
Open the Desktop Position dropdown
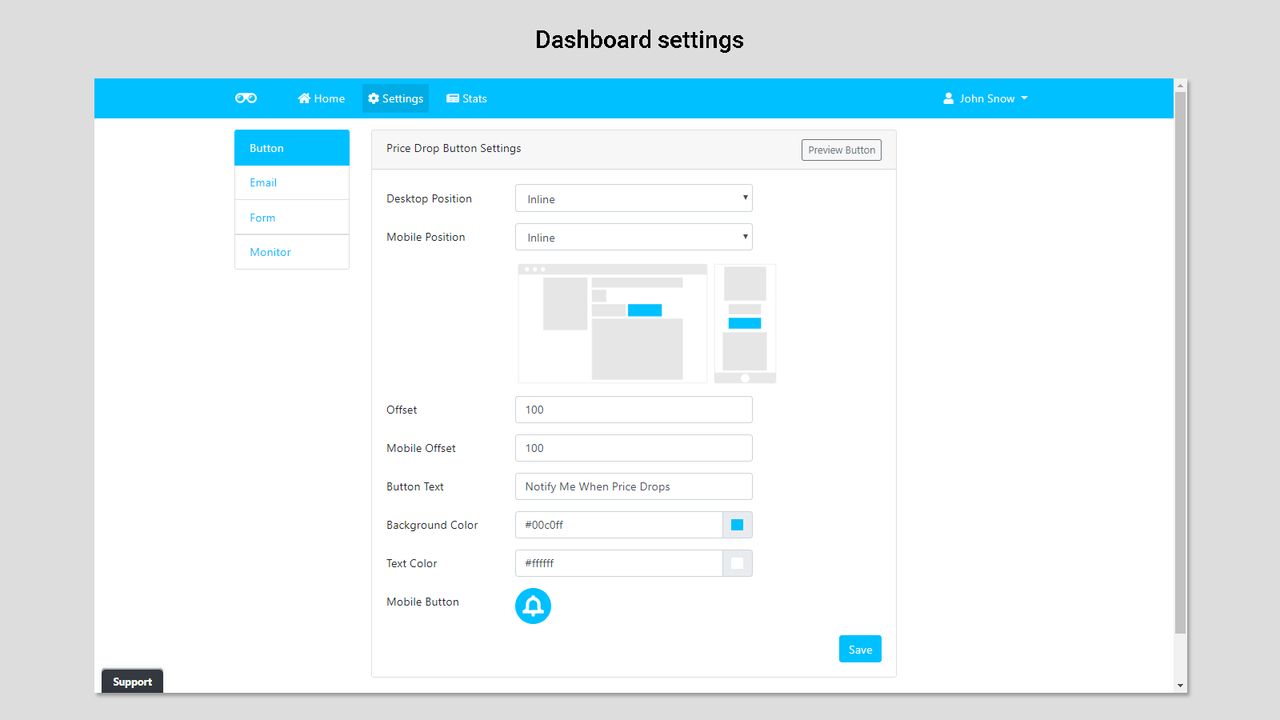pos(633,198)
